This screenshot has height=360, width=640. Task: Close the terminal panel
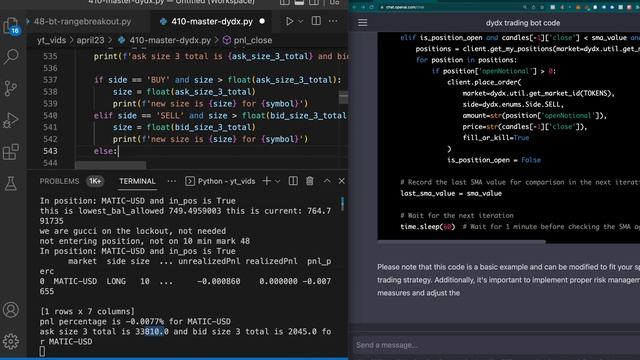coord(342,181)
